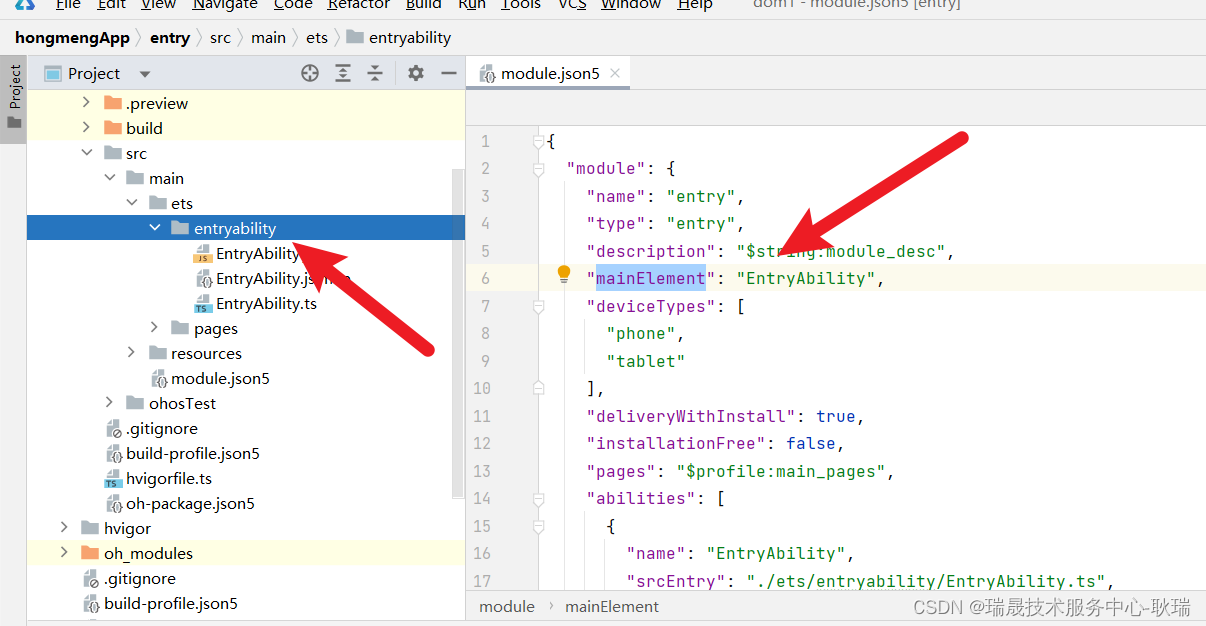This screenshot has height=626, width=1206.
Task: Open the Refactor menu
Action: (x=359, y=5)
